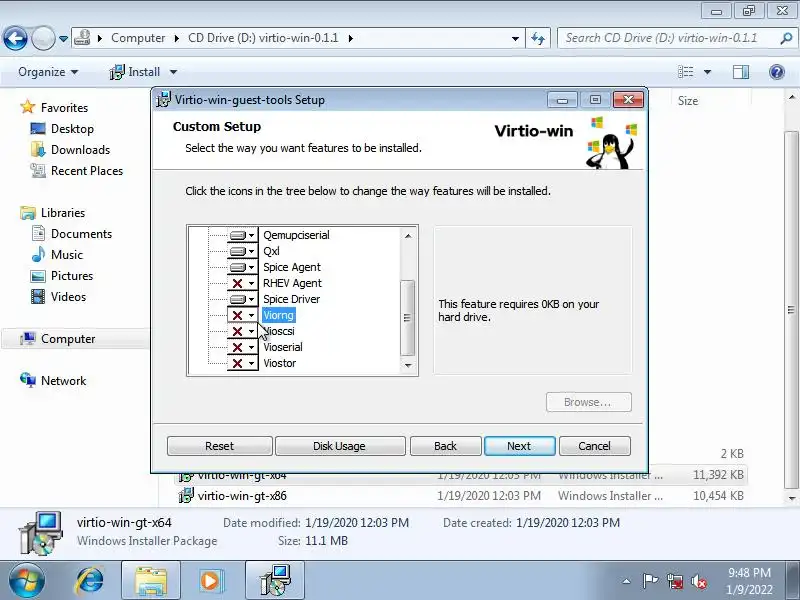This screenshot has width=800, height=600.
Task: Click the installer taskbar icon
Action: [x=274, y=581]
